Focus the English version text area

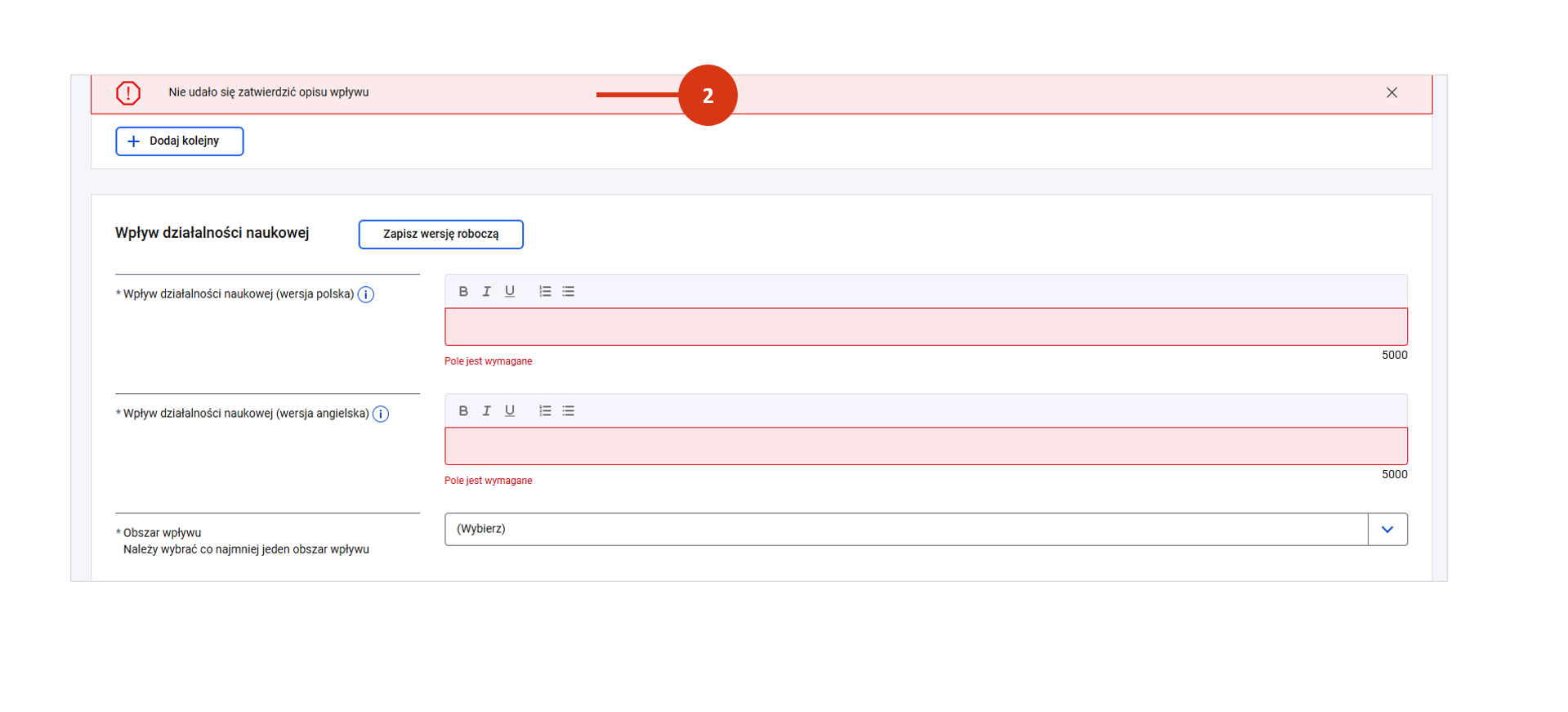[x=925, y=446]
